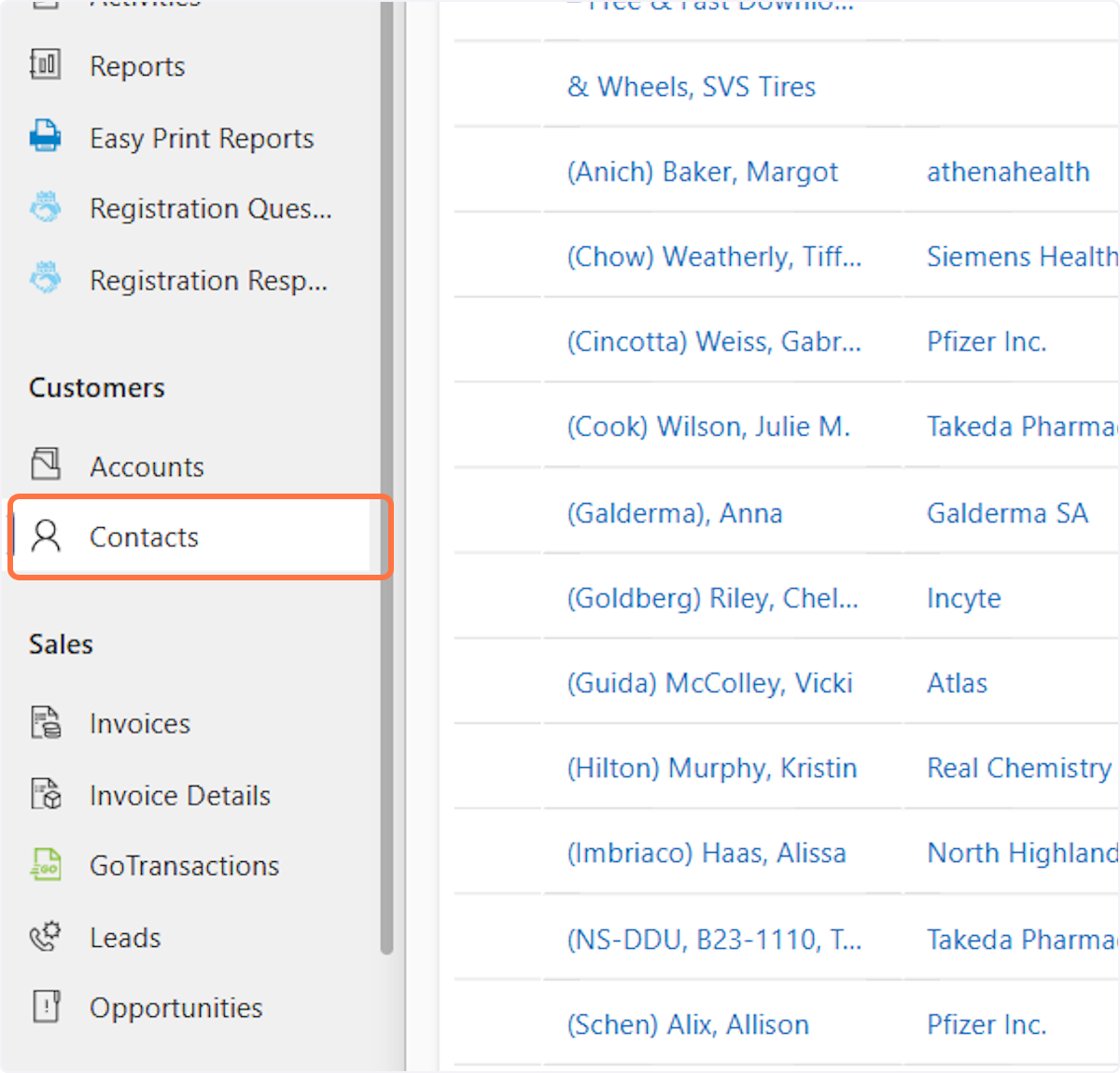Screen dimensions: 1120x1073
Task: Go to Registration Ques... in sidebar
Action: pos(211,209)
